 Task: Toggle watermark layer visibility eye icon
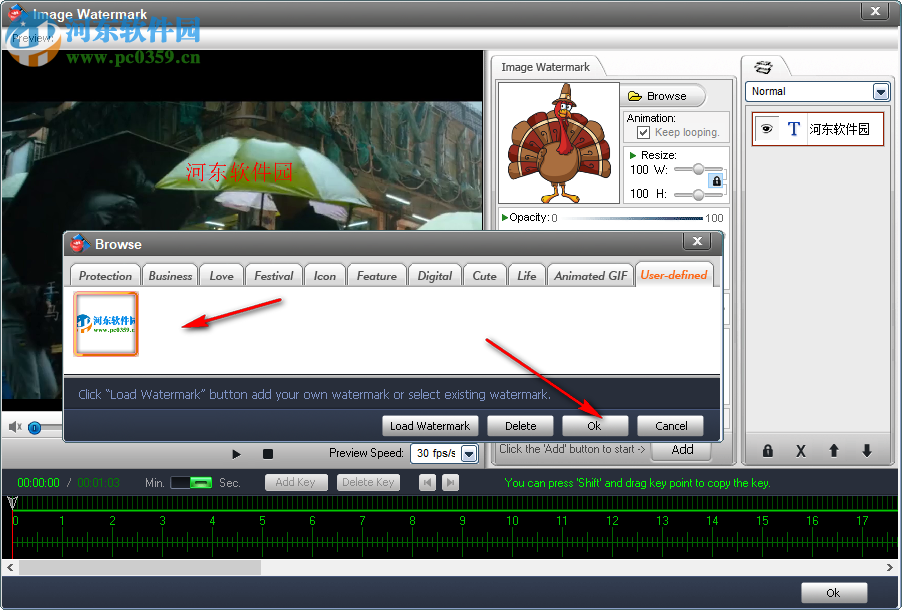pos(766,129)
